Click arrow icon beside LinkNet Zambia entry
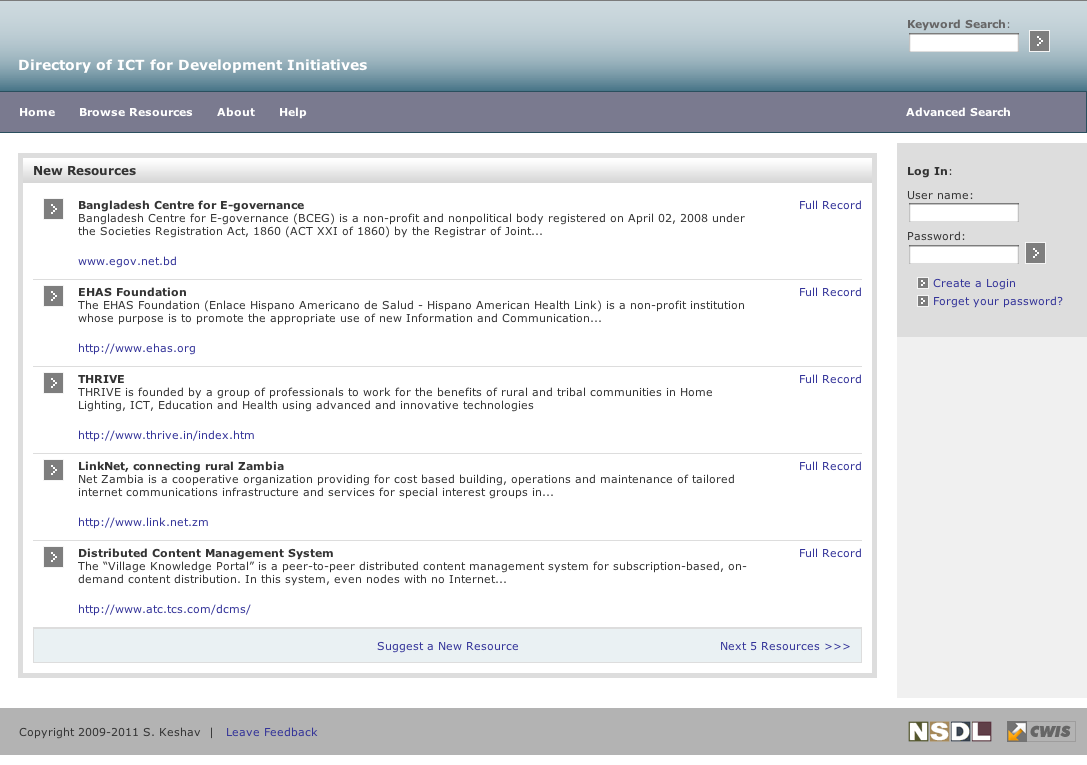This screenshot has height=765, width=1087. click(53, 470)
